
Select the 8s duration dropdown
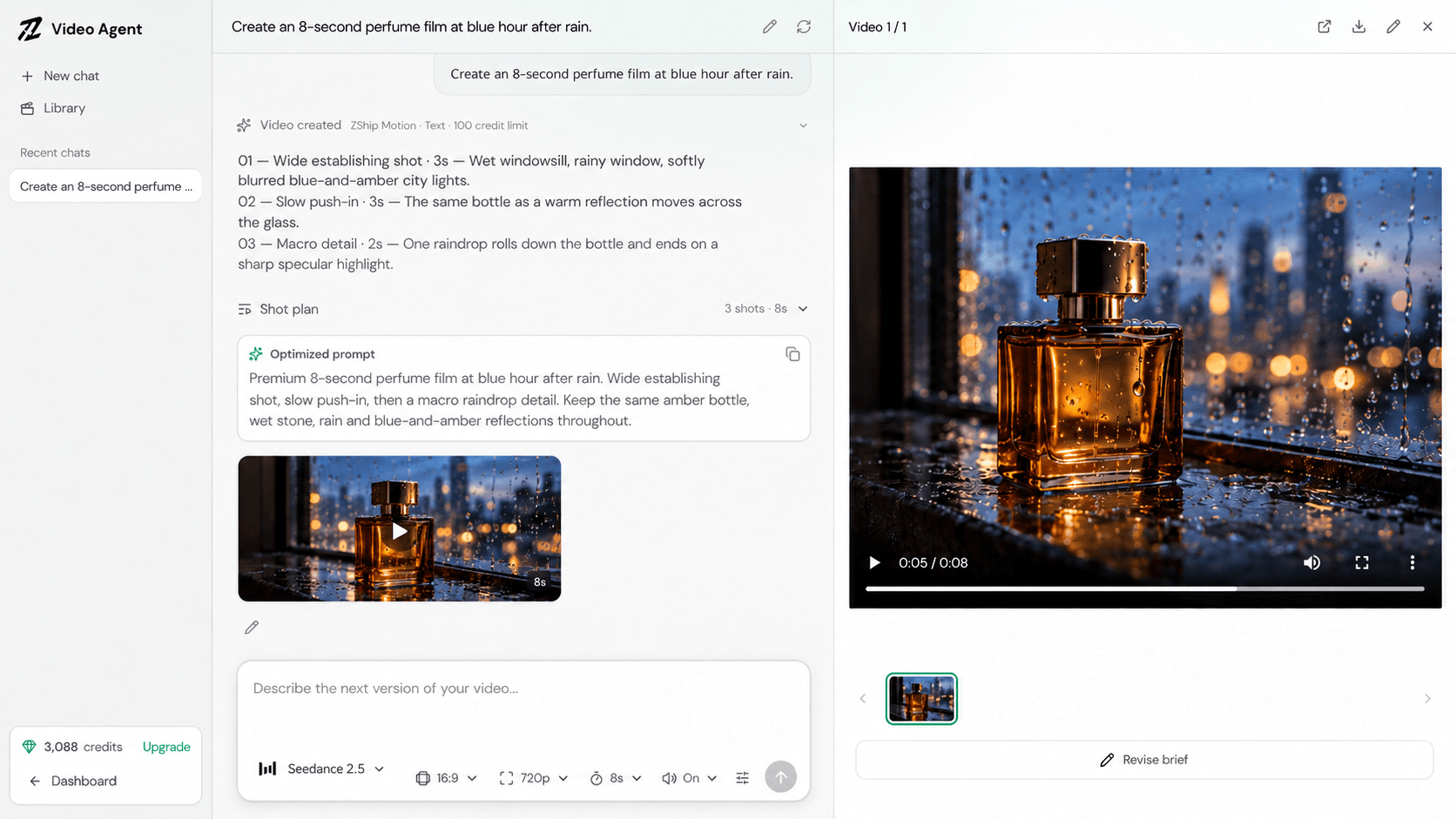tap(616, 778)
